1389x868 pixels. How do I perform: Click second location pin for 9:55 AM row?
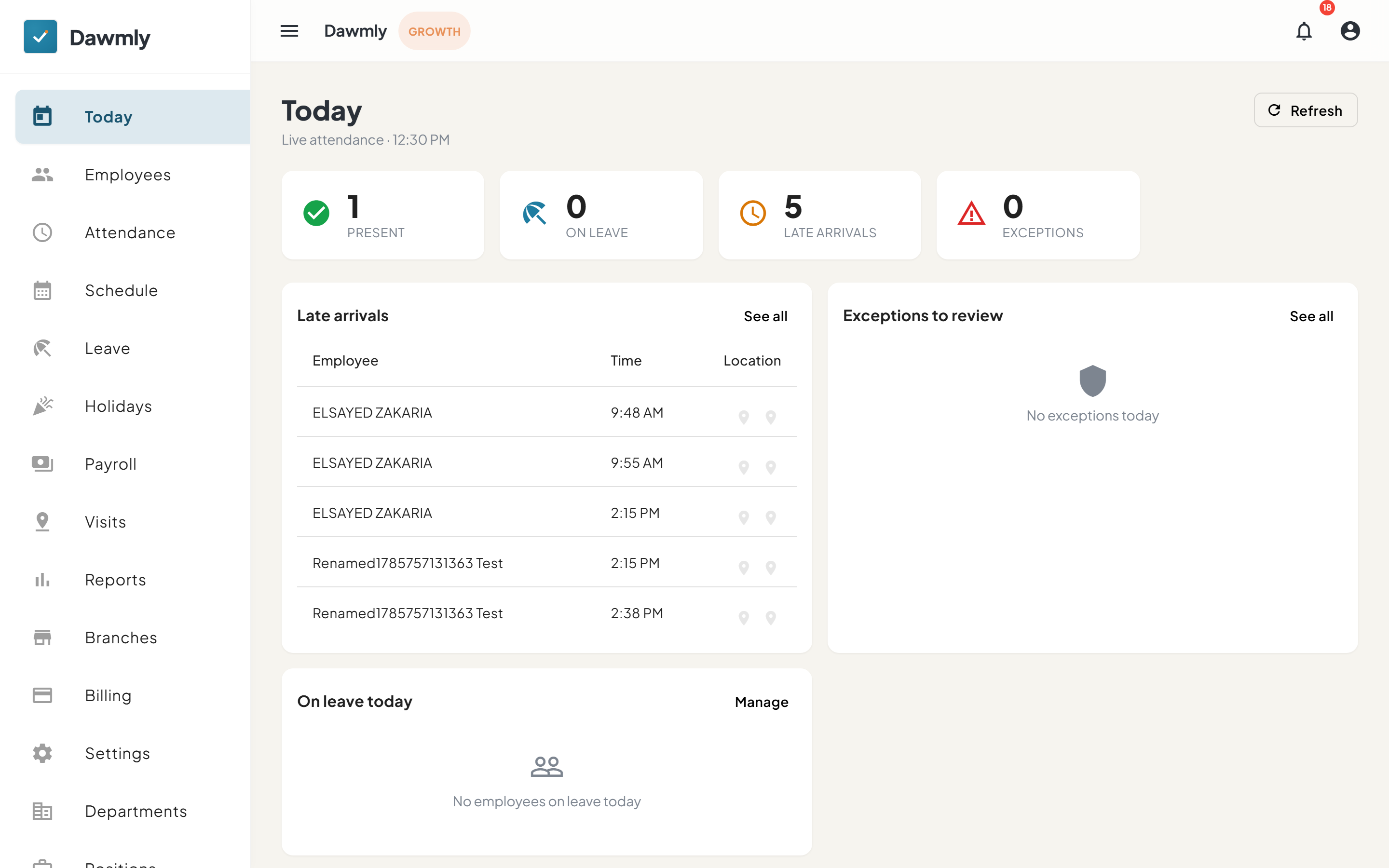tap(771, 467)
